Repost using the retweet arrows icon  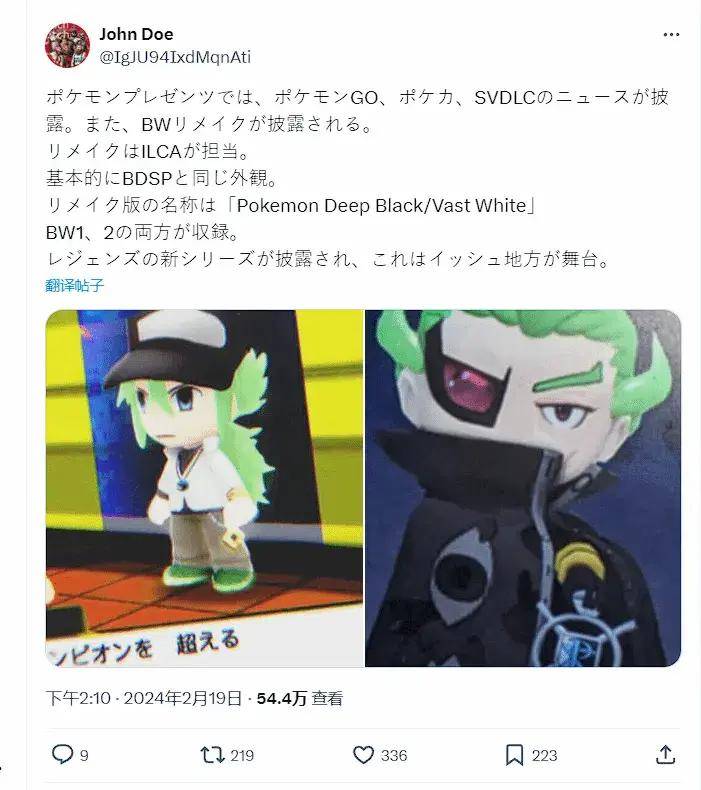pyautogui.click(x=212, y=755)
